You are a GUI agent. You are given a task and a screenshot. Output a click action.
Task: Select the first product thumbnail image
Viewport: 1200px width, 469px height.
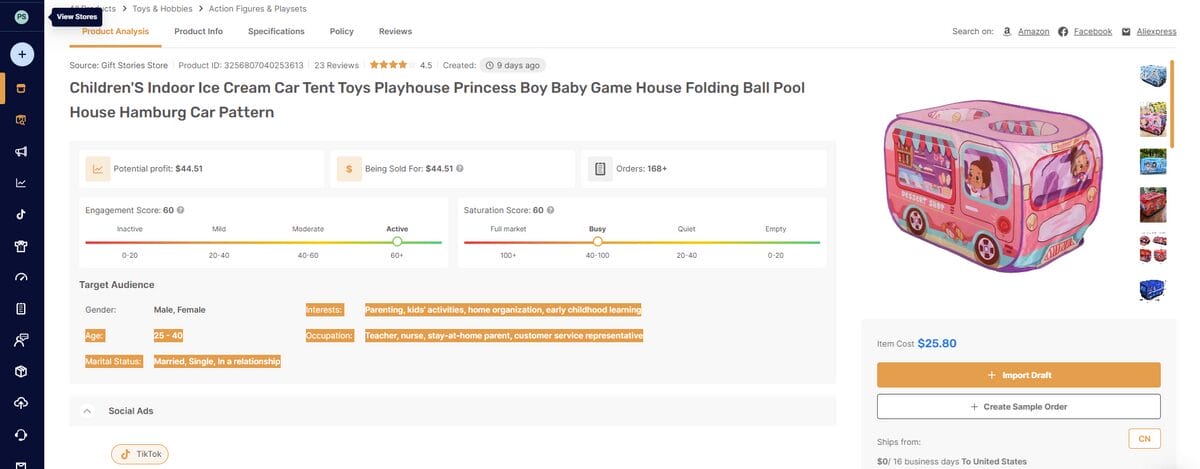(x=1153, y=77)
